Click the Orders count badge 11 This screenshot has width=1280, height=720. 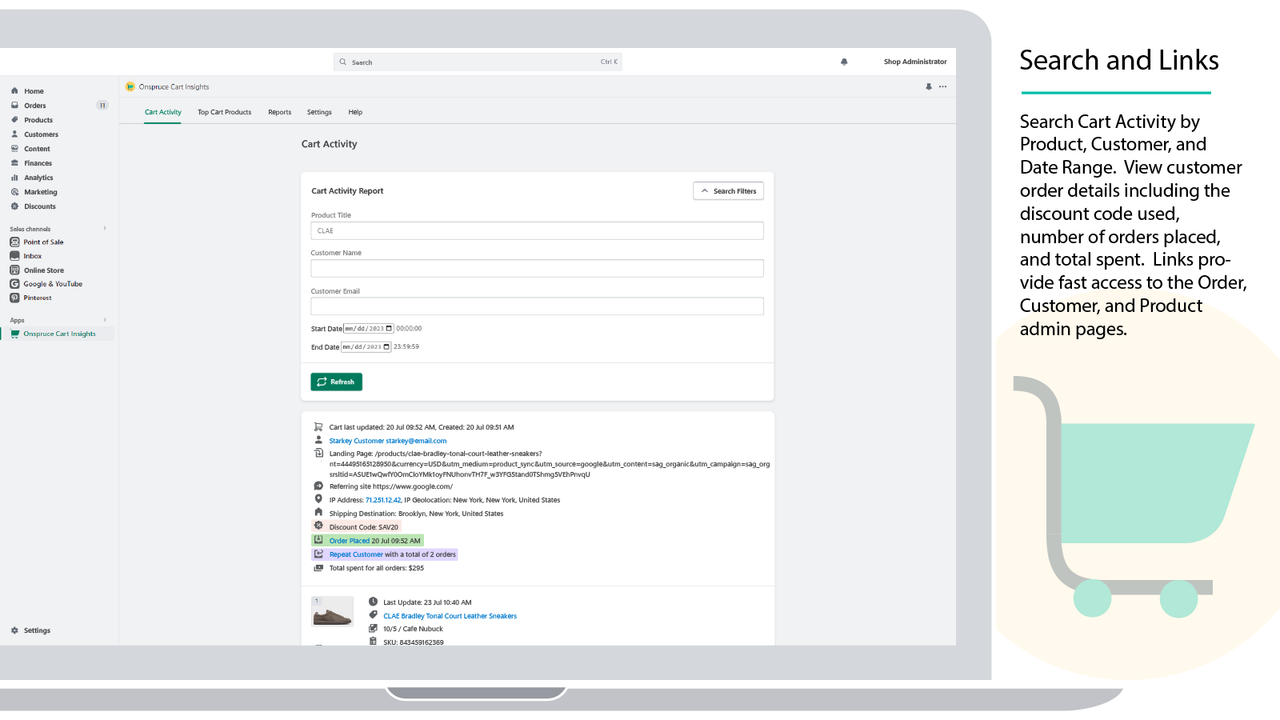[102, 105]
